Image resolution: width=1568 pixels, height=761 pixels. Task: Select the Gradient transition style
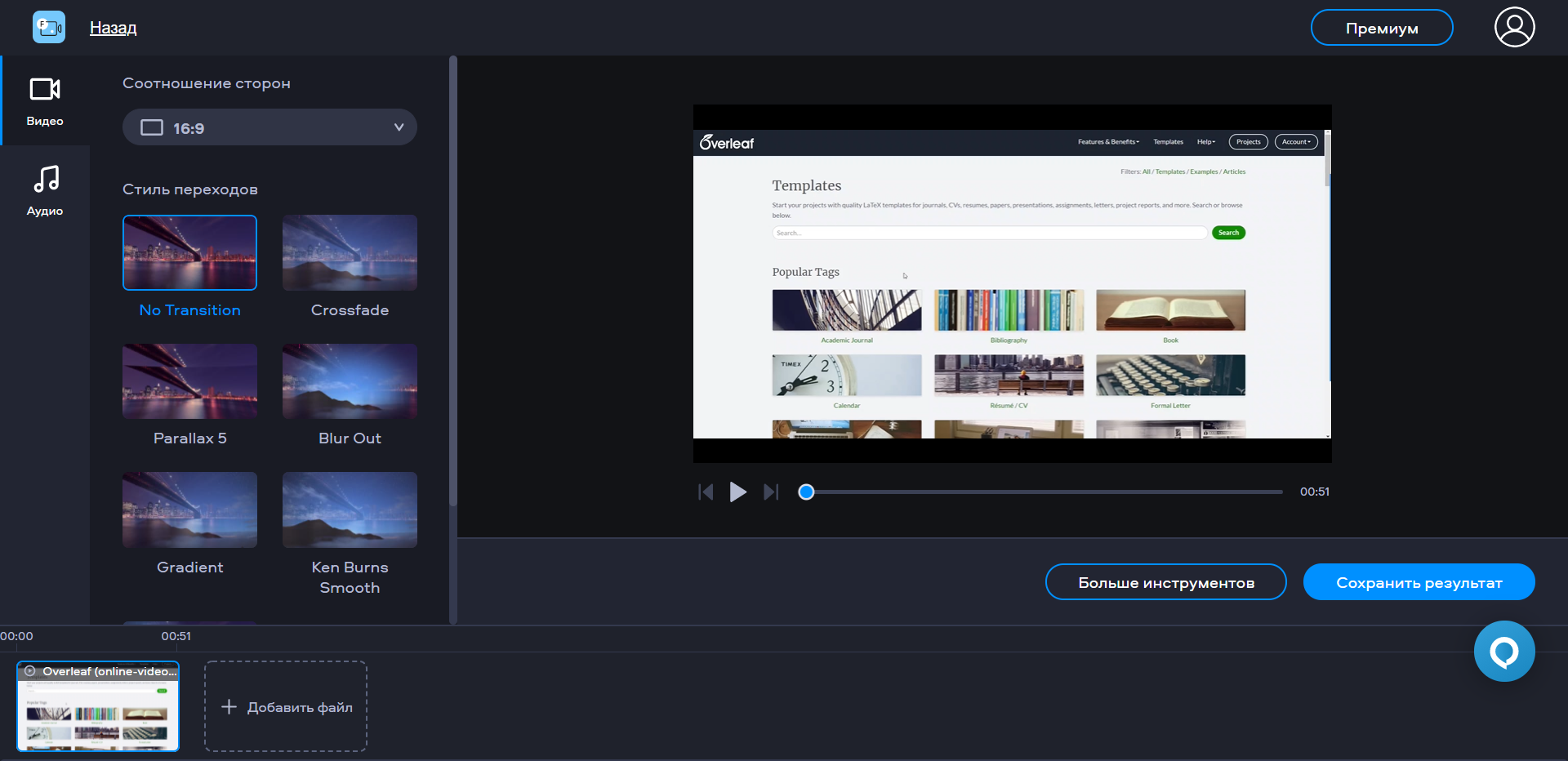coord(189,510)
